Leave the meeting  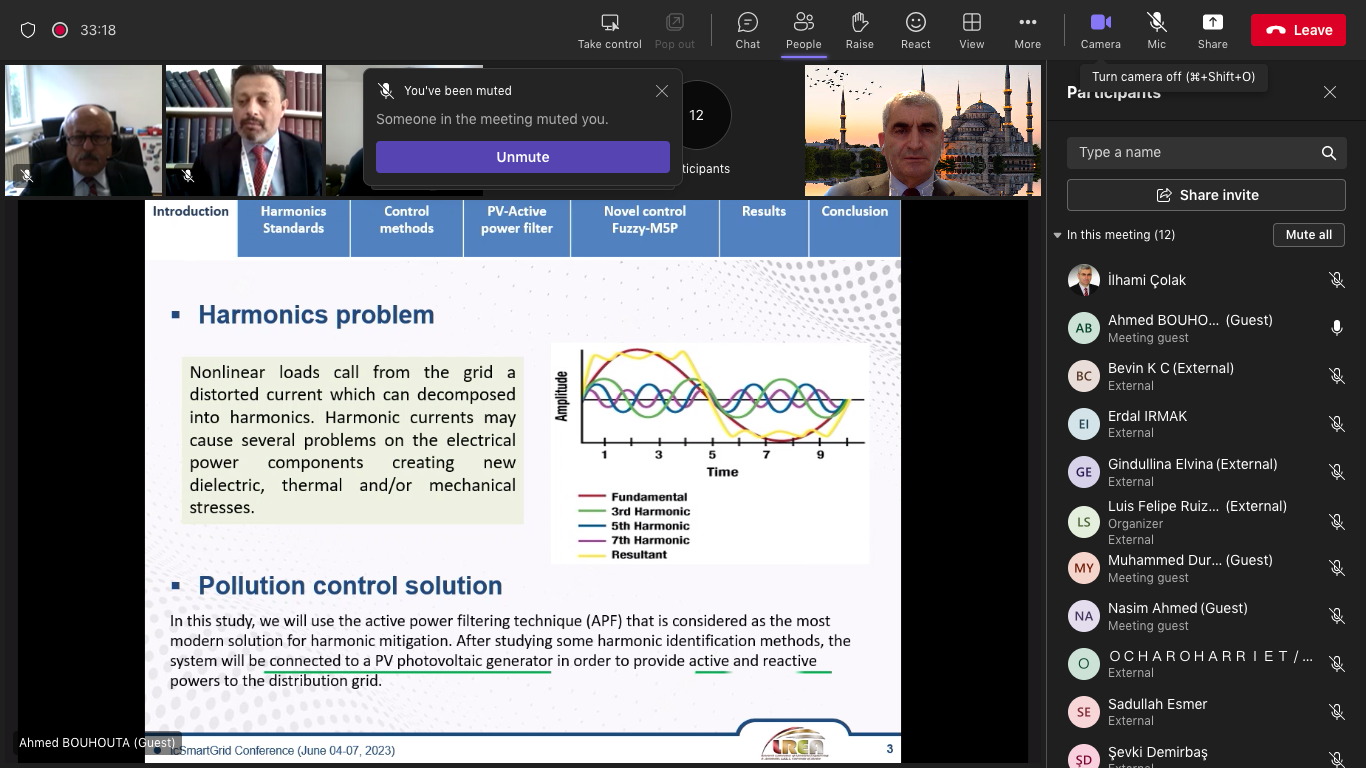click(x=1298, y=30)
